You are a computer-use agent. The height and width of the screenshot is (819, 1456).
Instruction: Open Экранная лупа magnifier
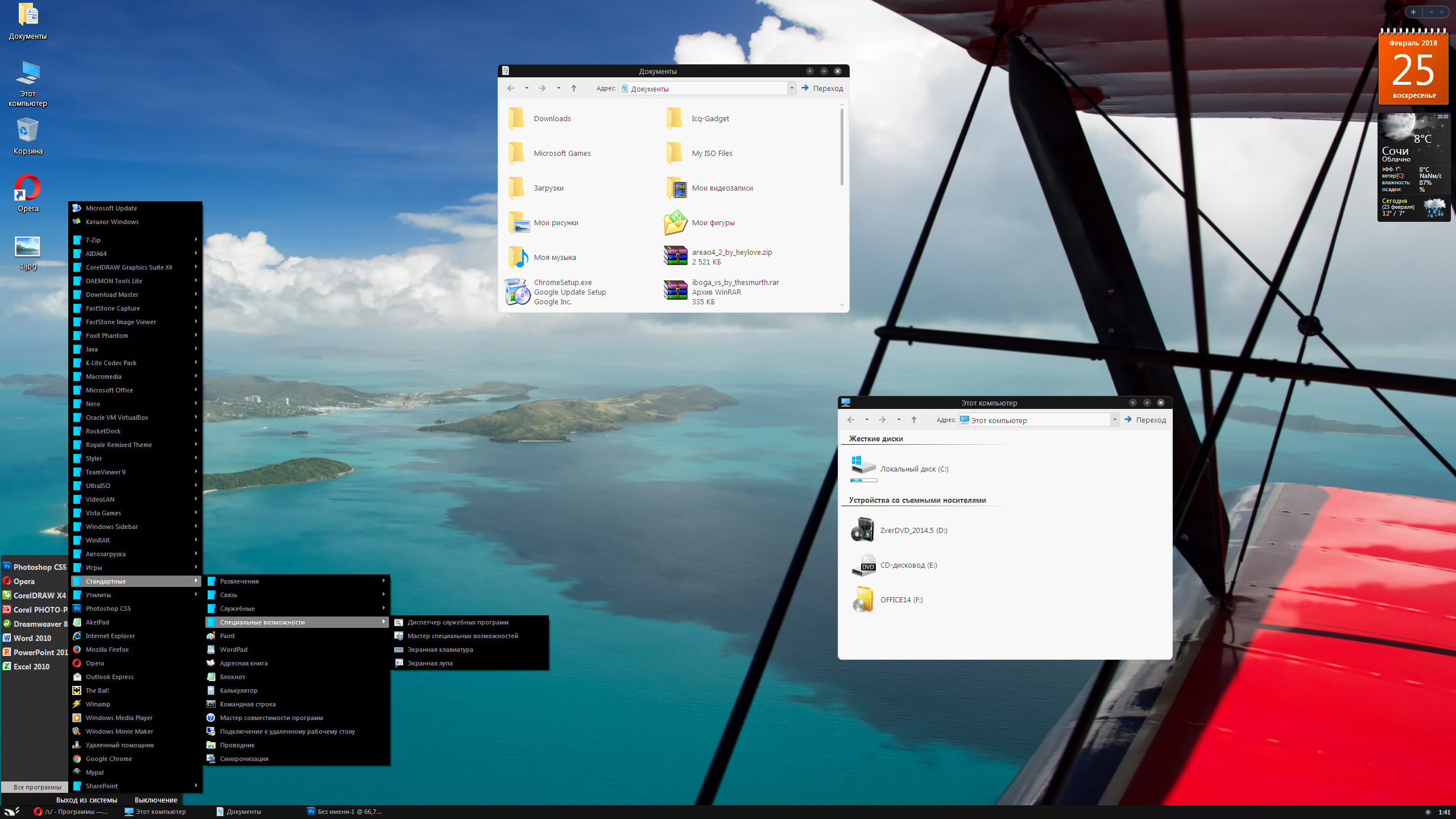(470, 663)
